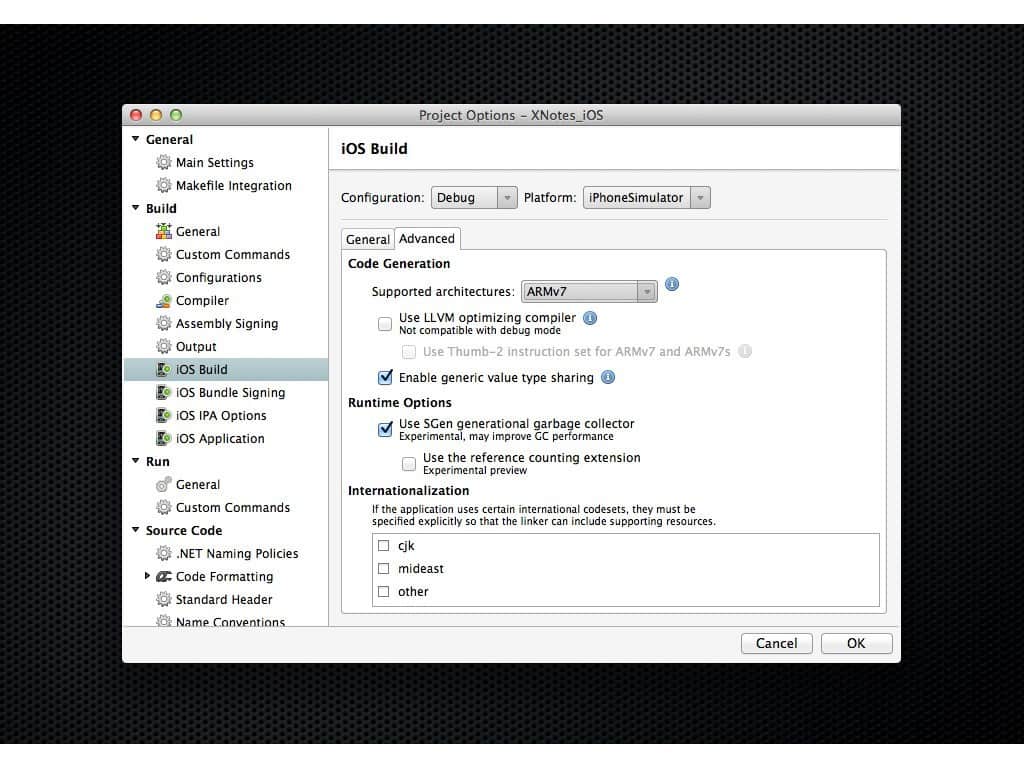The image size is (1024, 768).
Task: Click the Code Formatting icon
Action: (163, 576)
